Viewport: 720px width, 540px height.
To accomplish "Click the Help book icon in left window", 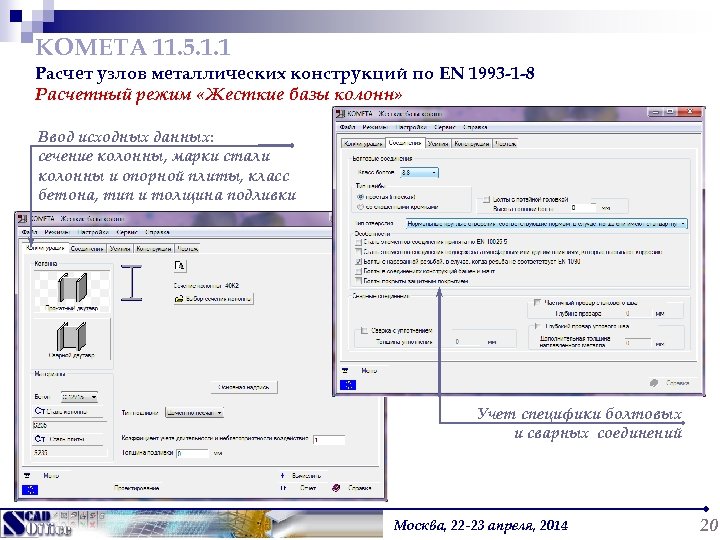I will (x=336, y=488).
